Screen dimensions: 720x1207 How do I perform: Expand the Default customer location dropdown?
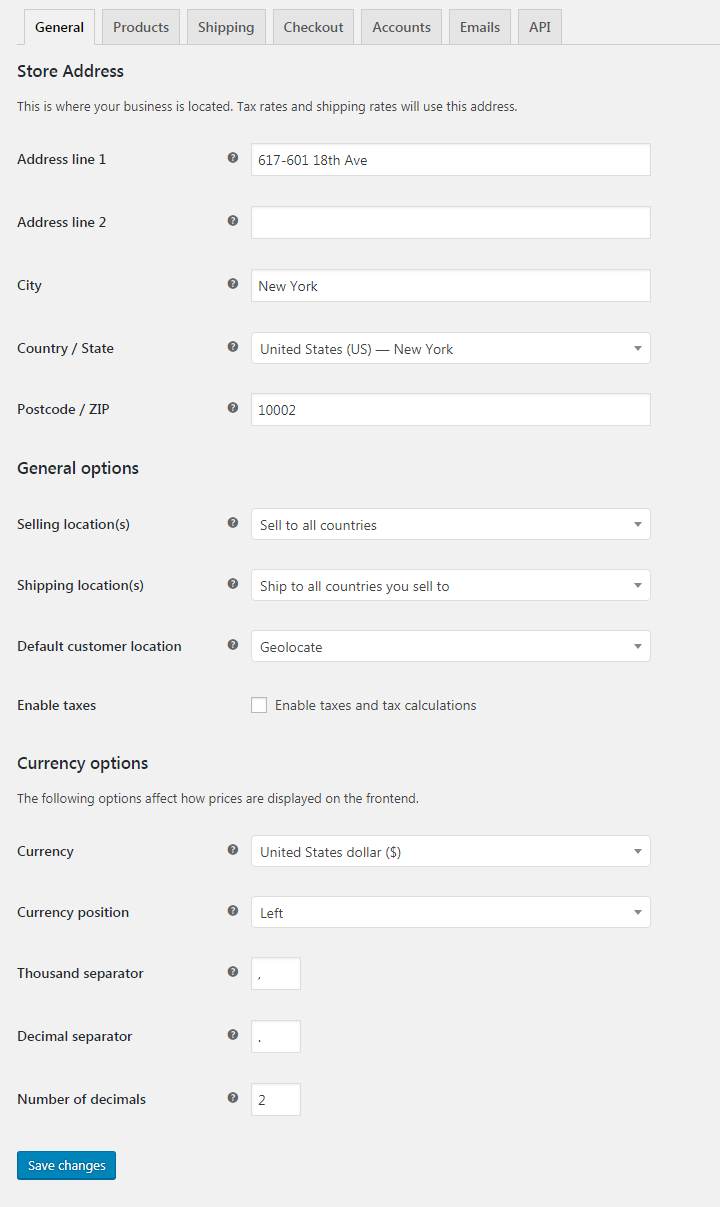pyautogui.click(x=450, y=646)
